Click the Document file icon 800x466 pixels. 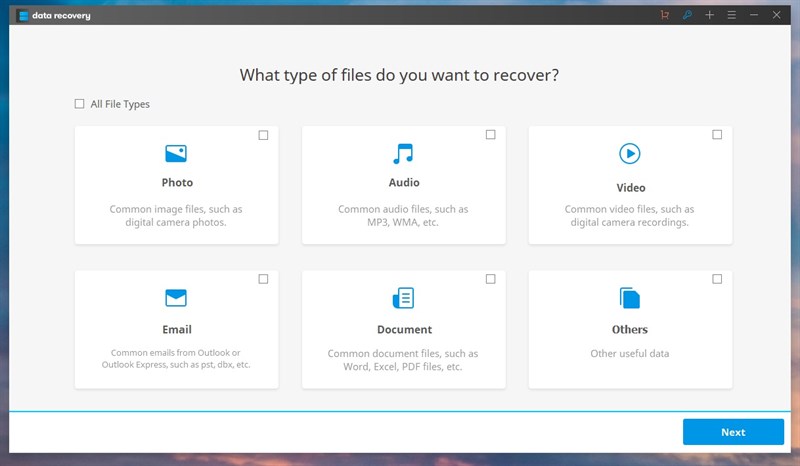pyautogui.click(x=403, y=298)
